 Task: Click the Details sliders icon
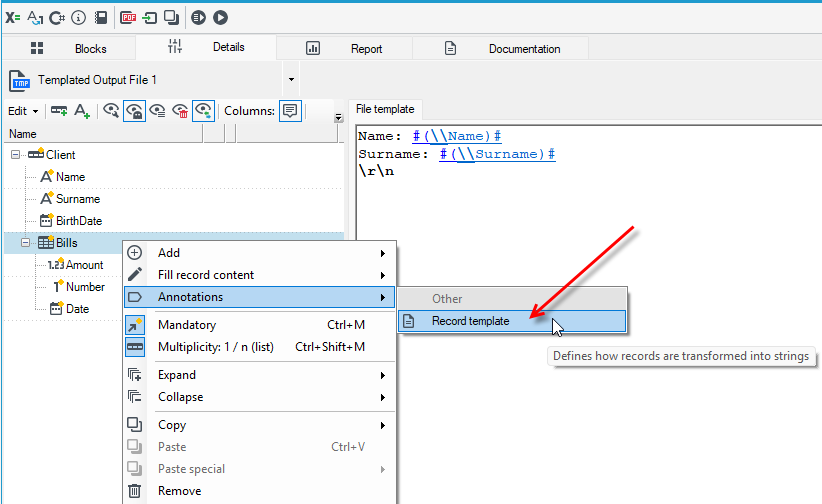point(175,47)
